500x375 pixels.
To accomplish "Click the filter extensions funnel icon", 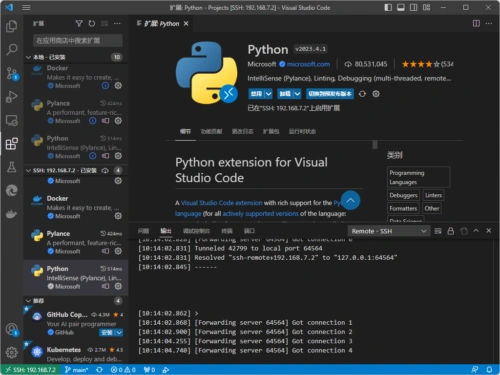I will tap(79, 23).
